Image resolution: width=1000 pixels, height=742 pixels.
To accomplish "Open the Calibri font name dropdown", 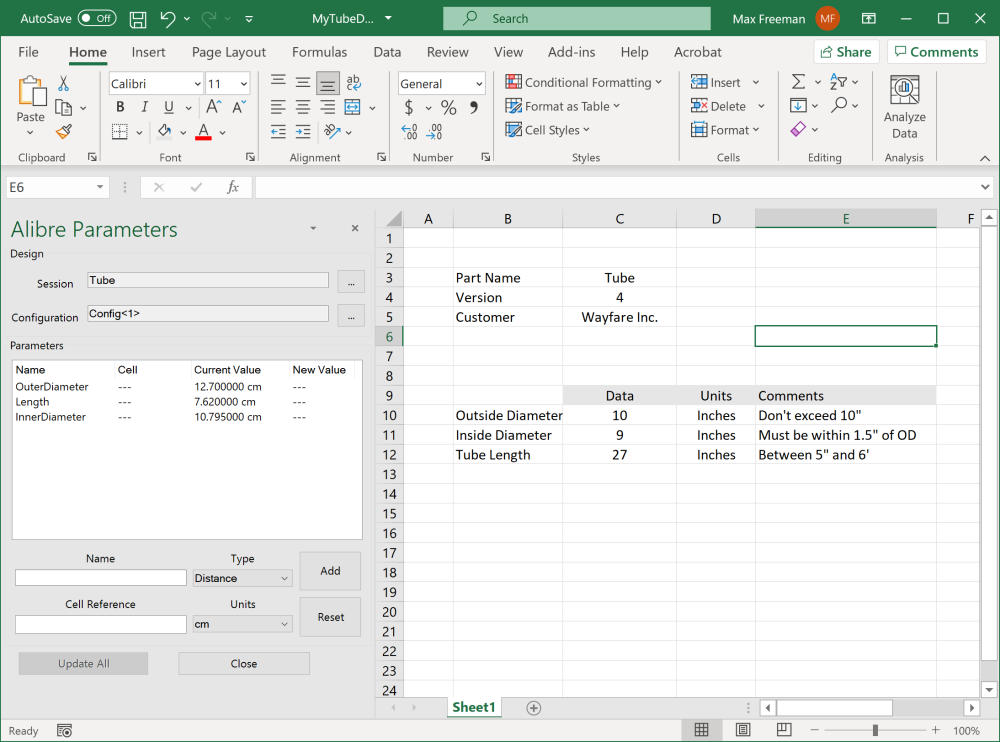I will [x=198, y=84].
